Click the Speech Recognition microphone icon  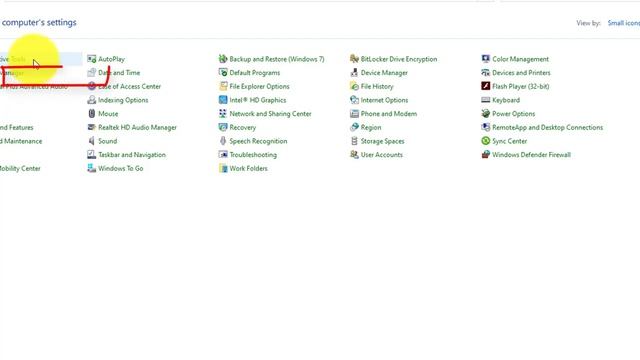pos(223,141)
